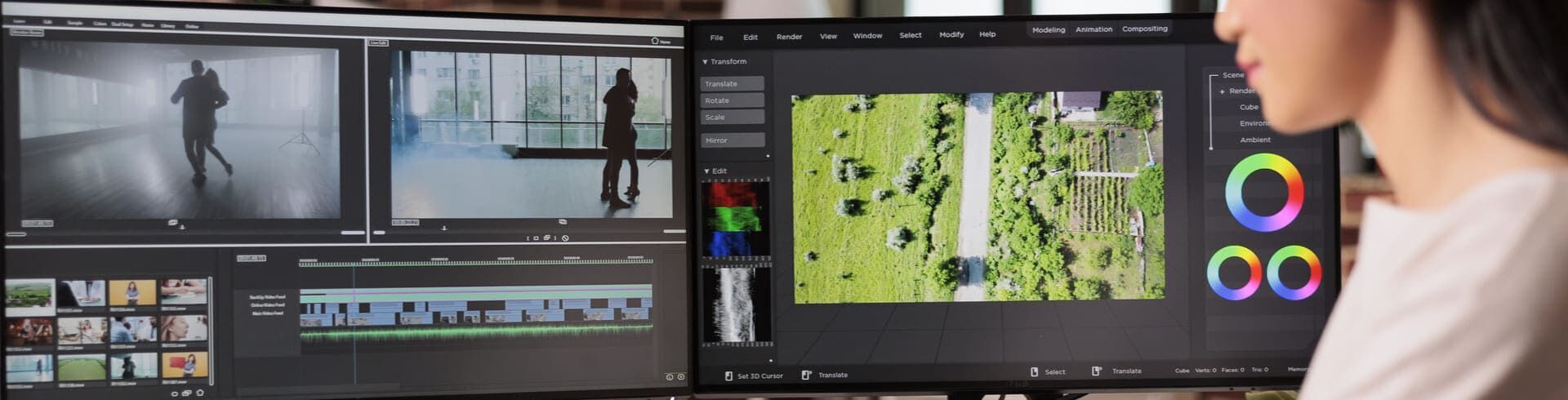Click the Rotate button
Screen dimensions: 1568x400
click(732, 100)
